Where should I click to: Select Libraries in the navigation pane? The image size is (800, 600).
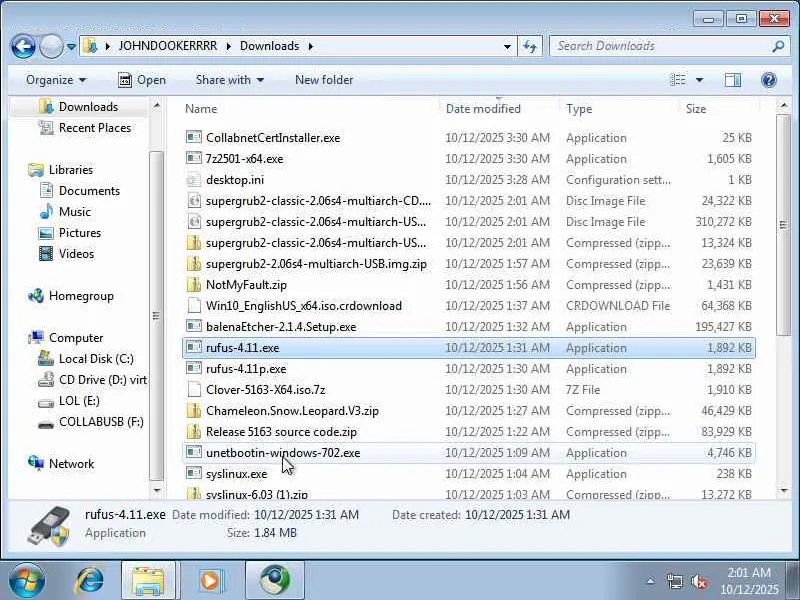(x=71, y=170)
